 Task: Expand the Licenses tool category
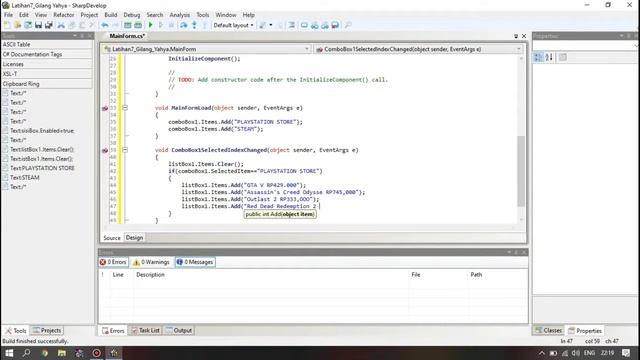pos(47,64)
